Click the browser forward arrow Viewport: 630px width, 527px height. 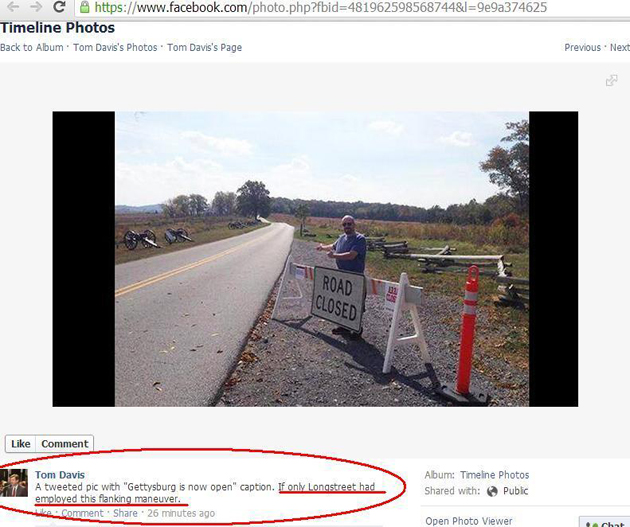click(x=36, y=6)
